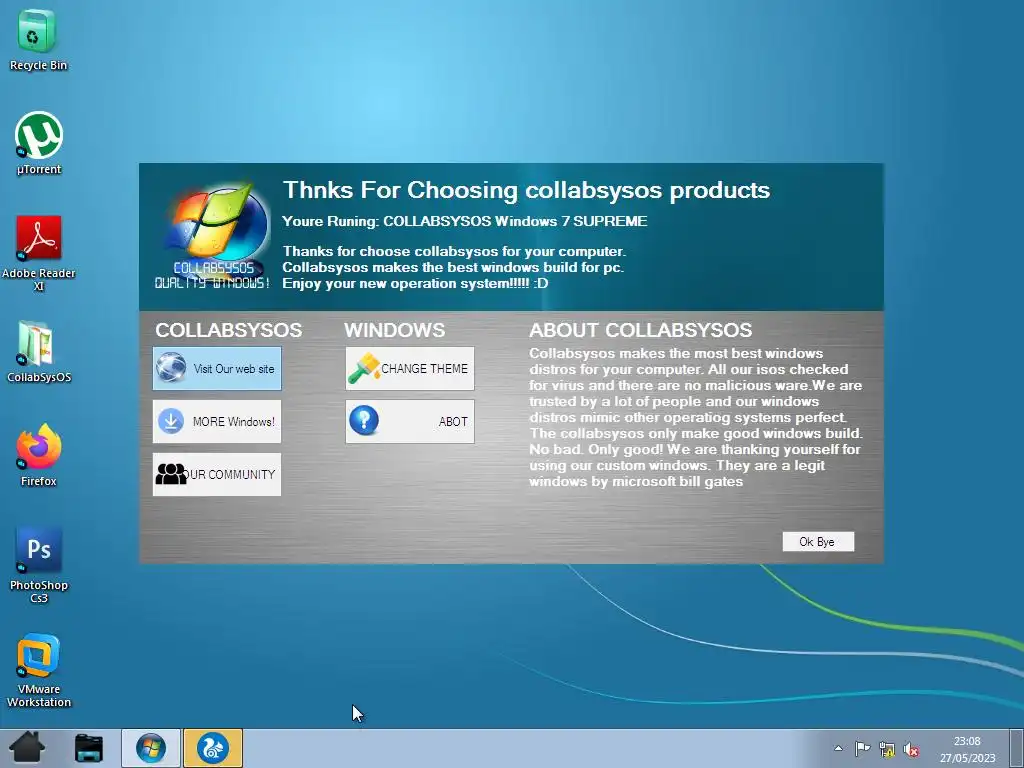Click the ABOUT COLLABSYSOS heading
The width and height of the screenshot is (1024, 768).
641,330
